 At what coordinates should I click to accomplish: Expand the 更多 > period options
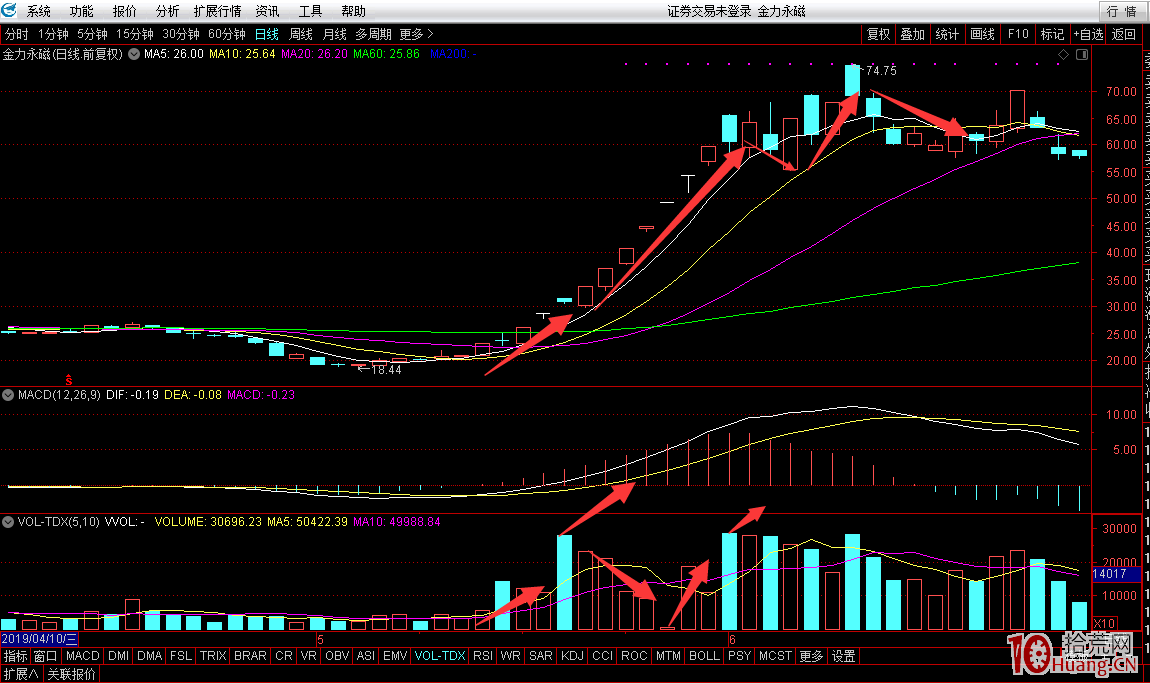click(x=417, y=34)
